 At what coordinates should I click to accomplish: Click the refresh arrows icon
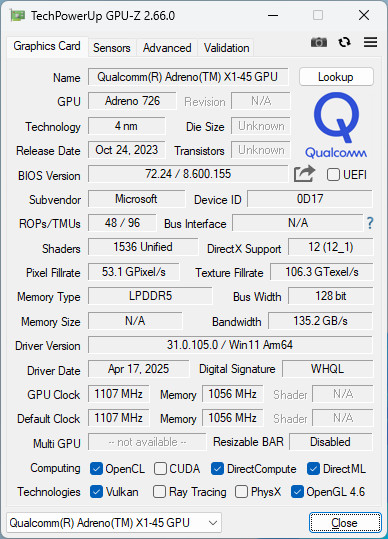(x=344, y=42)
